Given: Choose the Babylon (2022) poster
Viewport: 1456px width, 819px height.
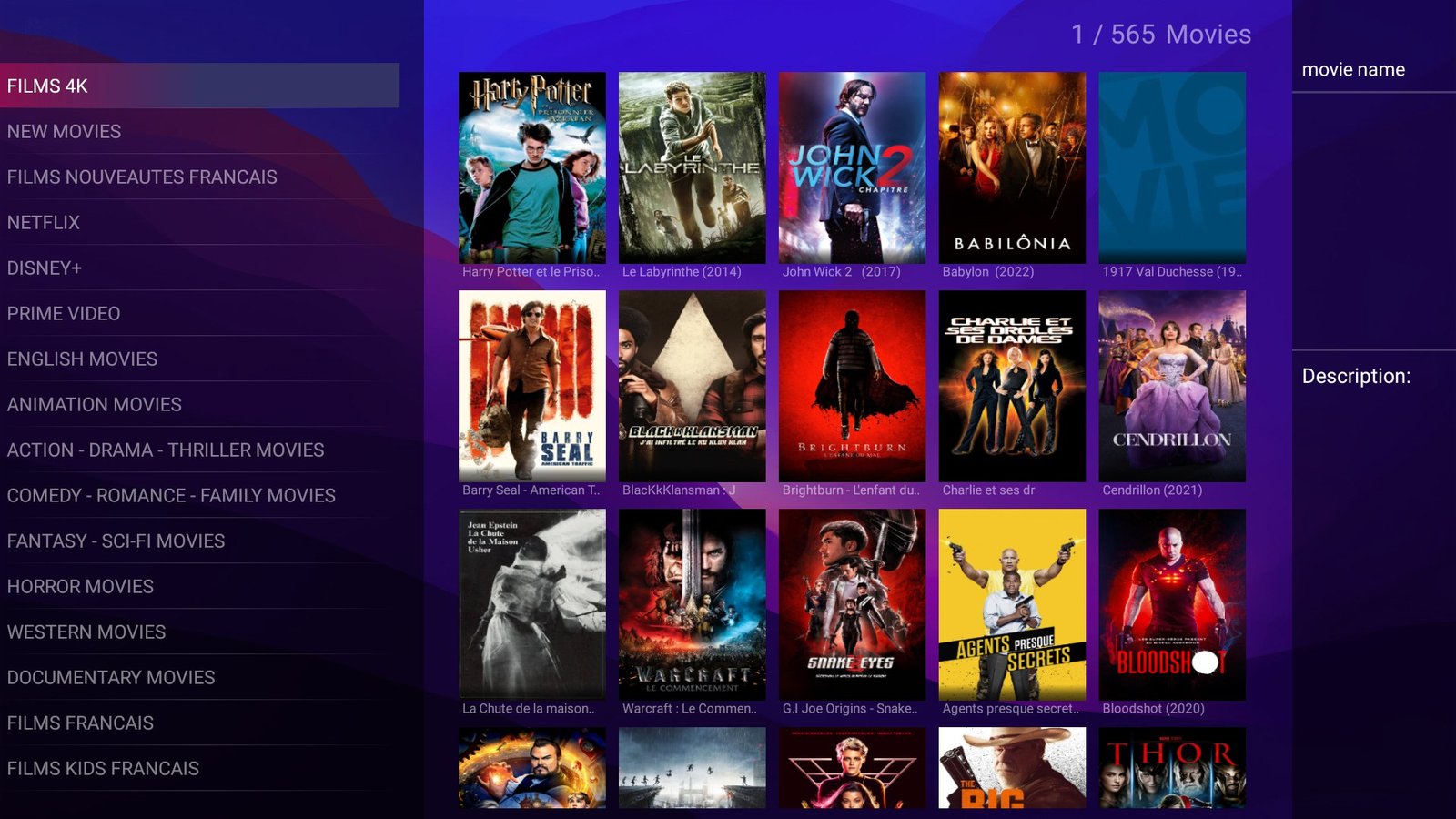Looking at the screenshot, I should (x=1012, y=168).
